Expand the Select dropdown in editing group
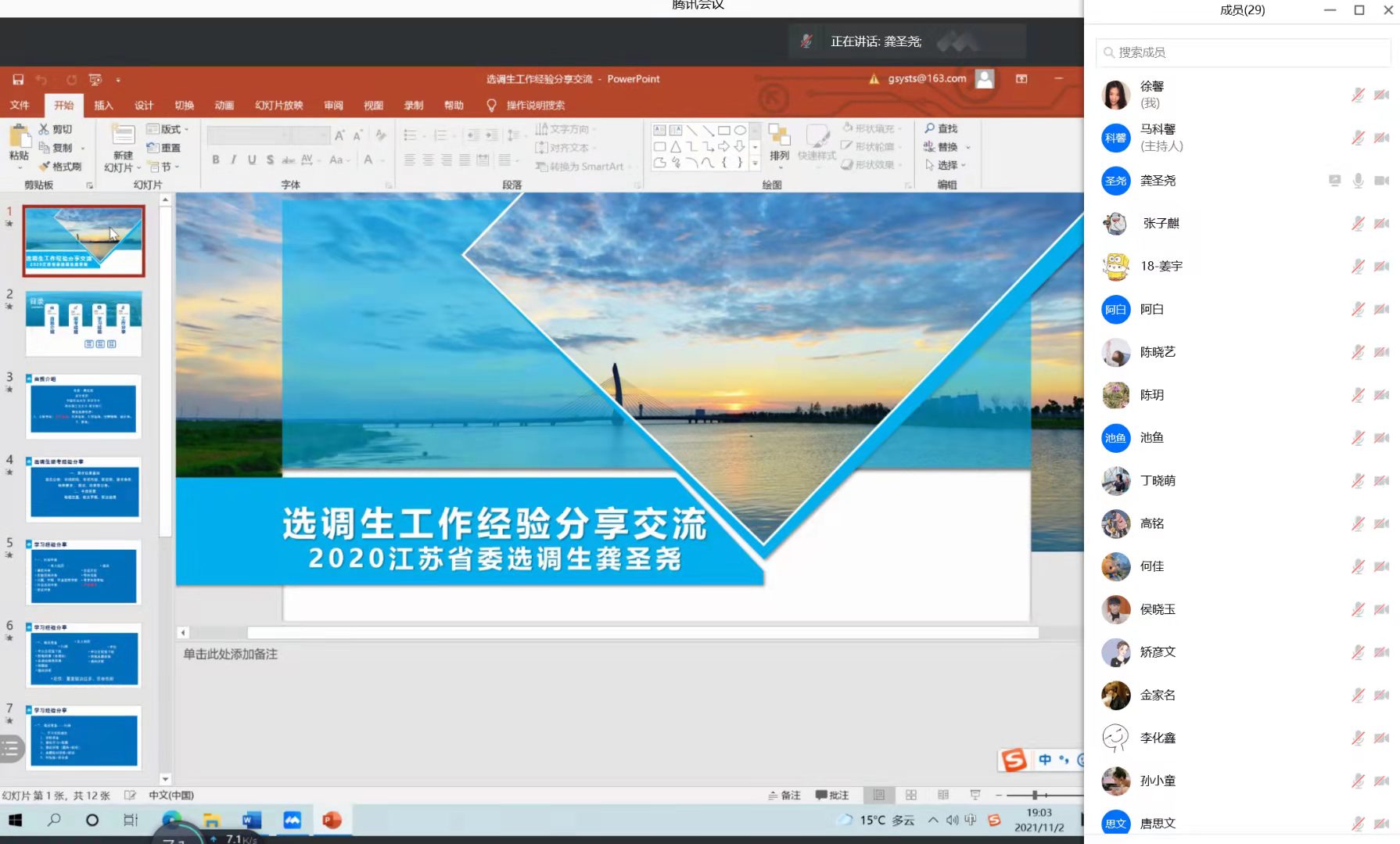 [x=946, y=165]
